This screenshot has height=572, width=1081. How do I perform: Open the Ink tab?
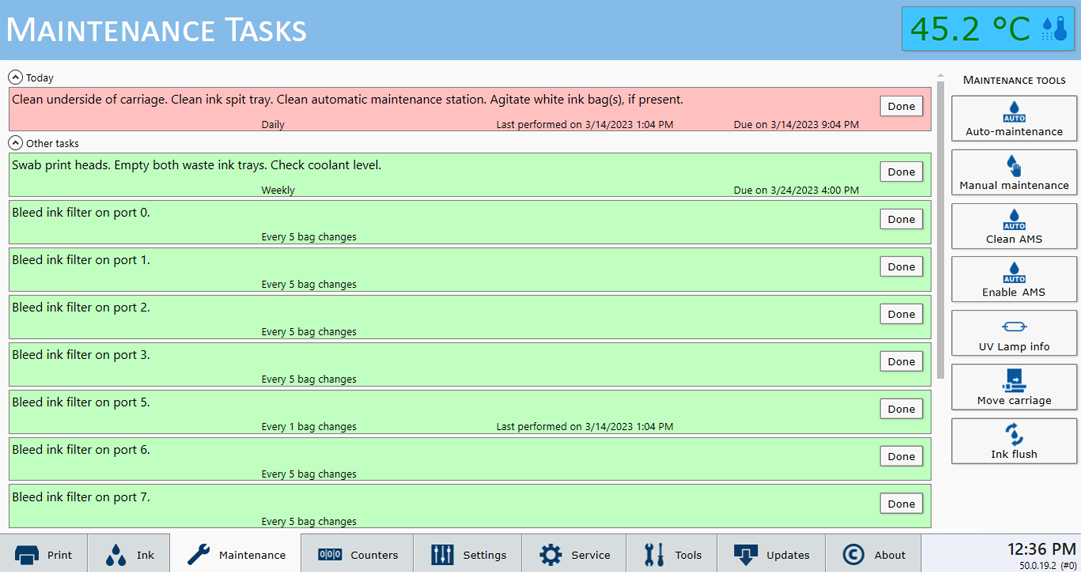130,554
